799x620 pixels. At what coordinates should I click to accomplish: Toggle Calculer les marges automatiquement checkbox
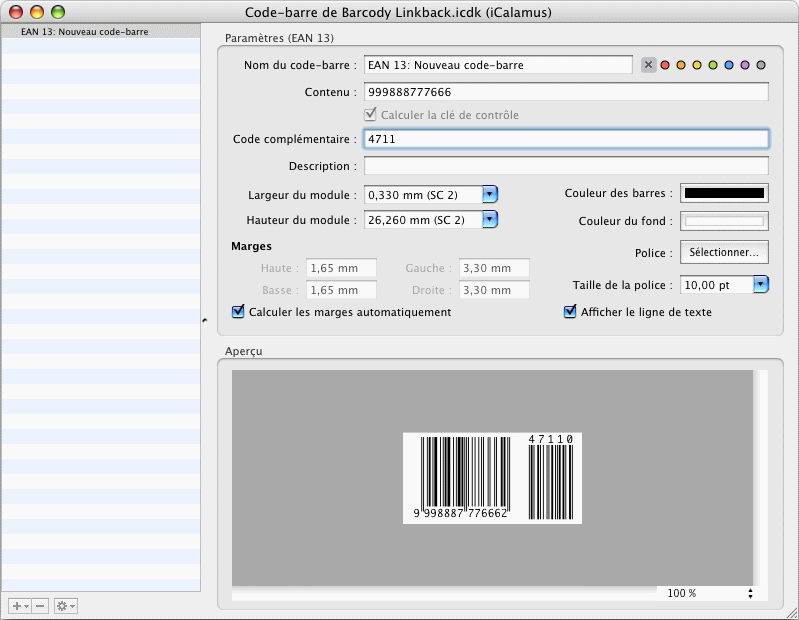click(x=238, y=311)
